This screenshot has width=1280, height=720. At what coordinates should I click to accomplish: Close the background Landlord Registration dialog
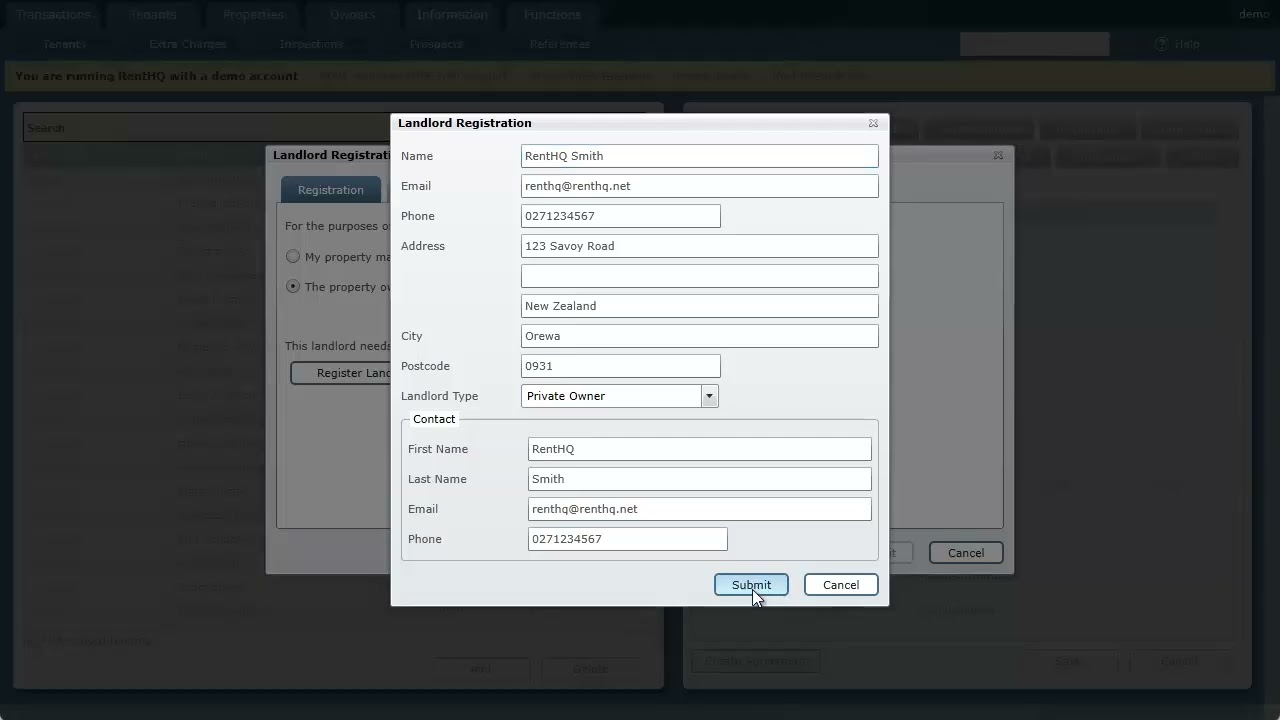(x=998, y=156)
